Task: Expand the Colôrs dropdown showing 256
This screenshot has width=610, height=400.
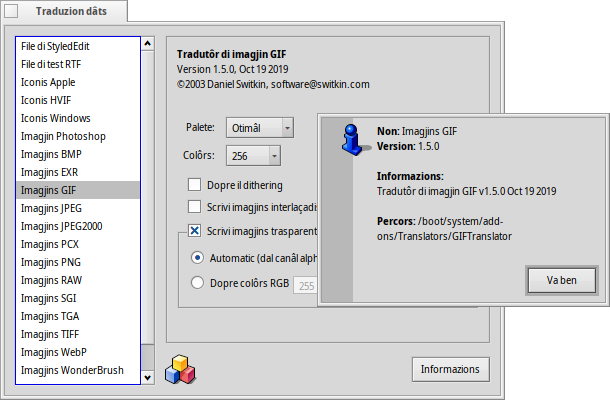Action: (254, 156)
